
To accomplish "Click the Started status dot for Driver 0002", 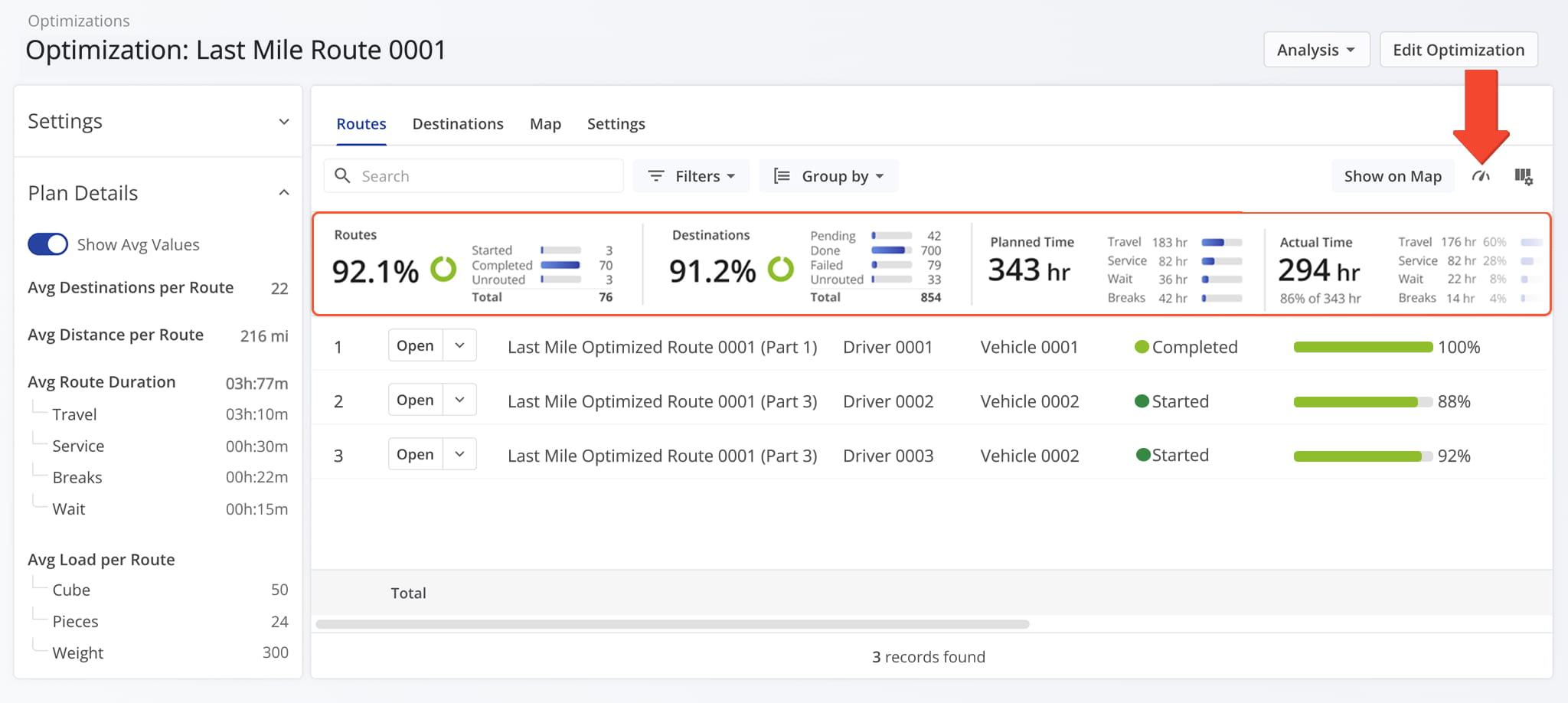I will tap(1142, 401).
